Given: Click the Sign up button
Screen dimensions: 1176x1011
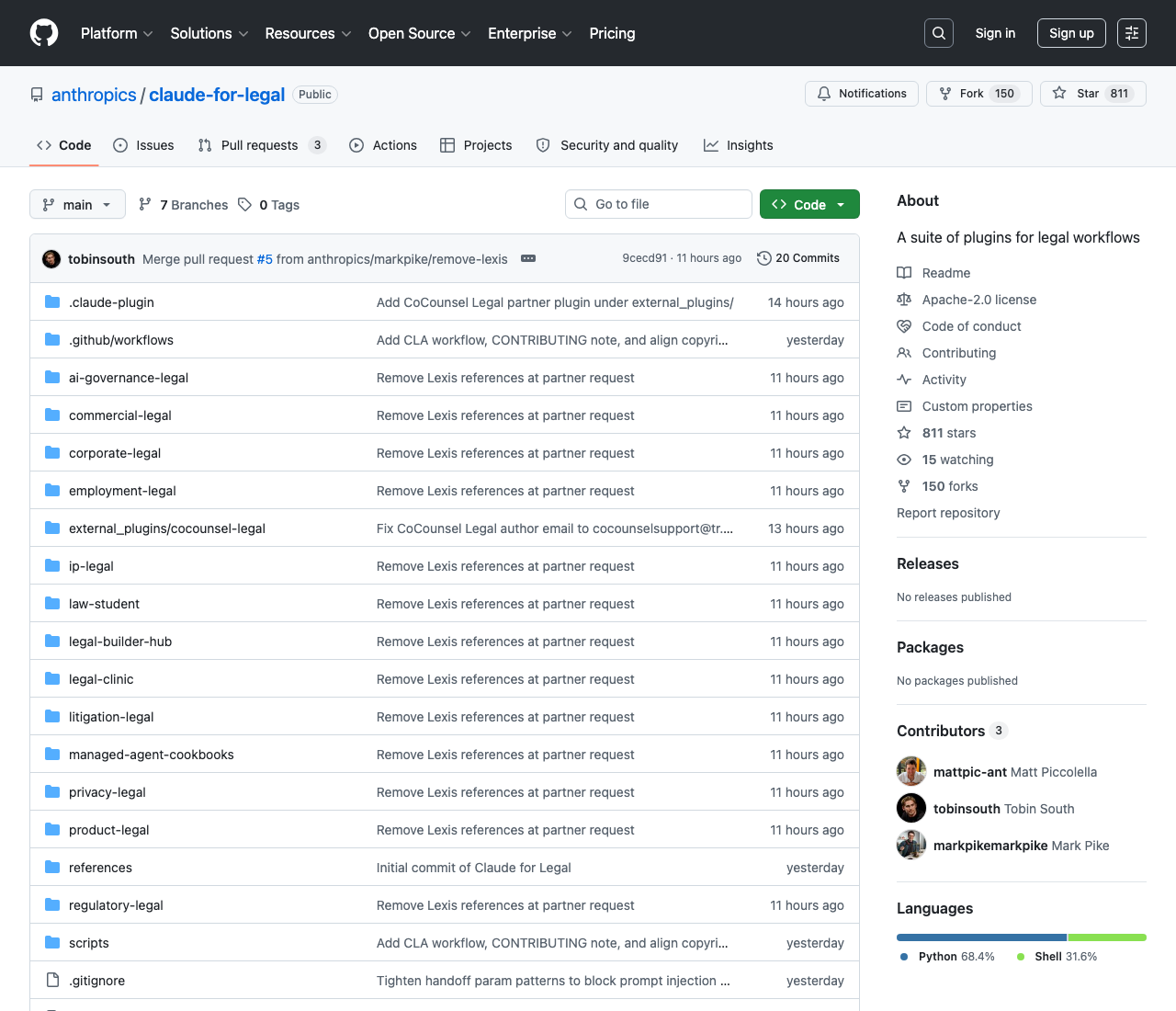Looking at the screenshot, I should tap(1071, 33).
